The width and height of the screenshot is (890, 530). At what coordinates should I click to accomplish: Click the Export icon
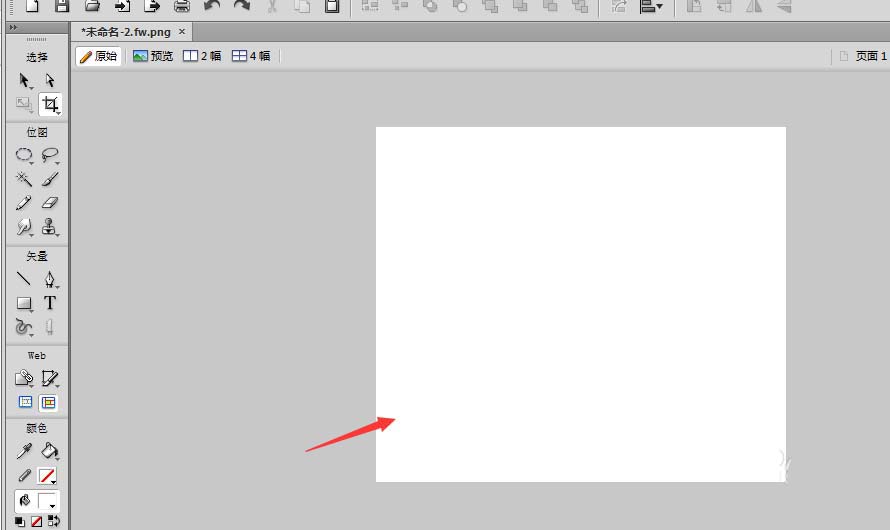[x=152, y=6]
